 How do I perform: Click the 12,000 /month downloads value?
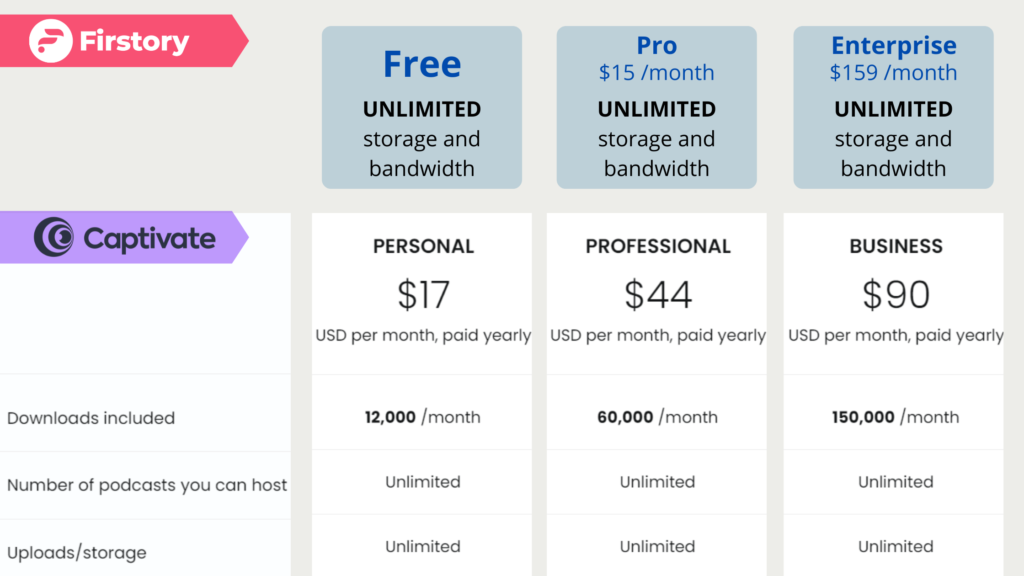423,417
